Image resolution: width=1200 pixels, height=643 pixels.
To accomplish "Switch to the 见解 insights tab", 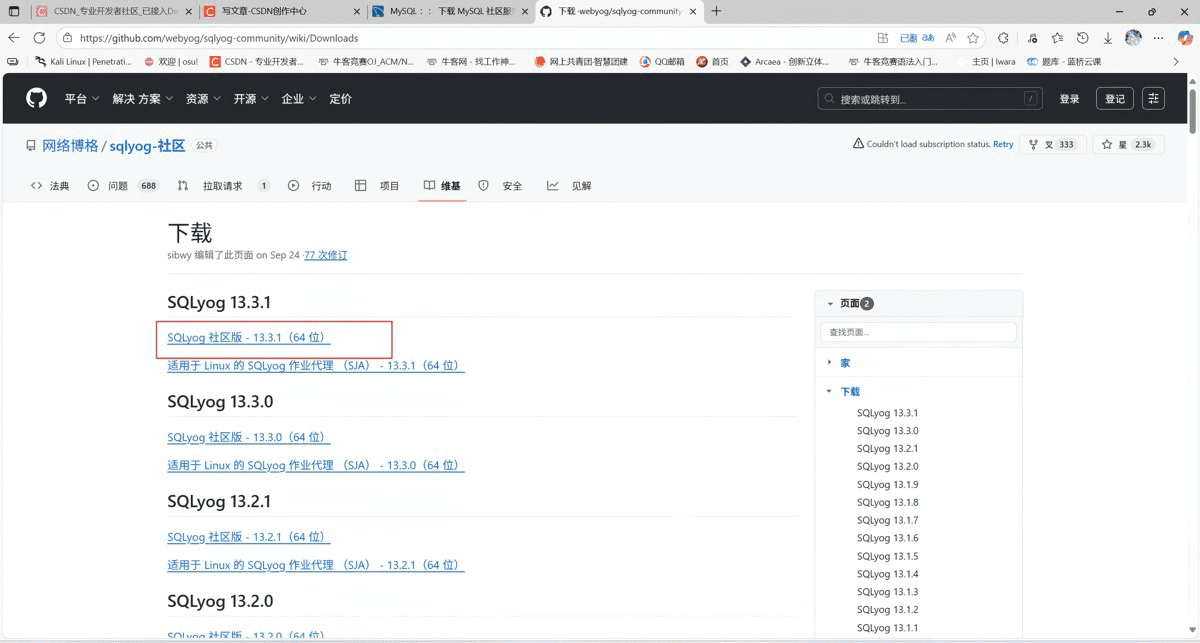I will (x=569, y=186).
